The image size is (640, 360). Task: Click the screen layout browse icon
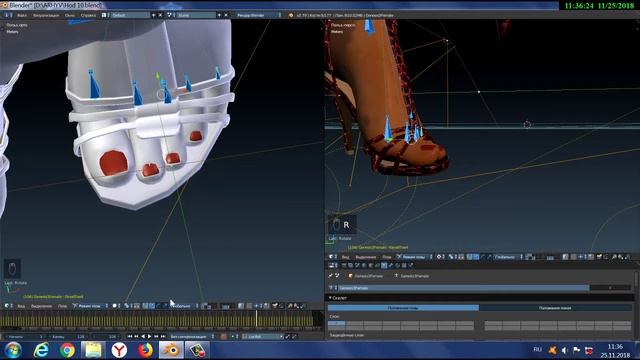click(x=105, y=15)
